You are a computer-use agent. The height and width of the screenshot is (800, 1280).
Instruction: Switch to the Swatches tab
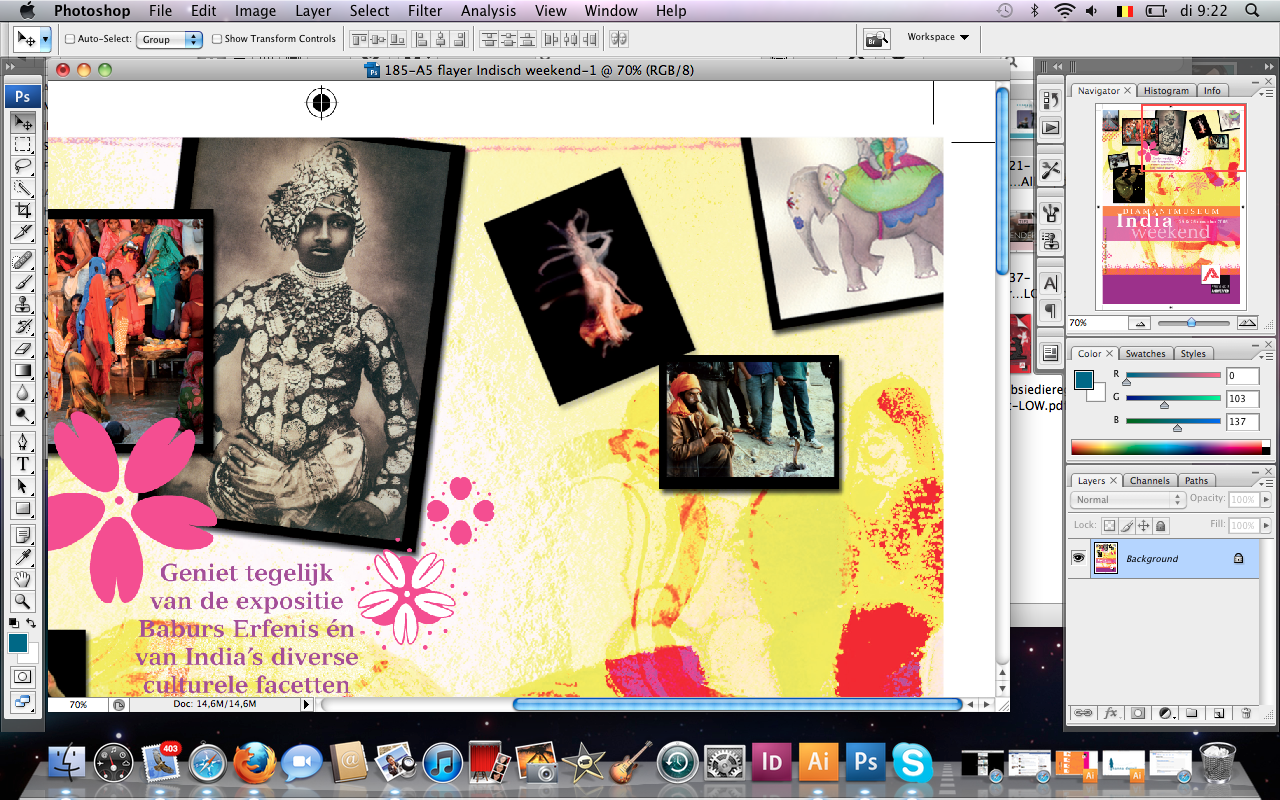[x=1145, y=353]
